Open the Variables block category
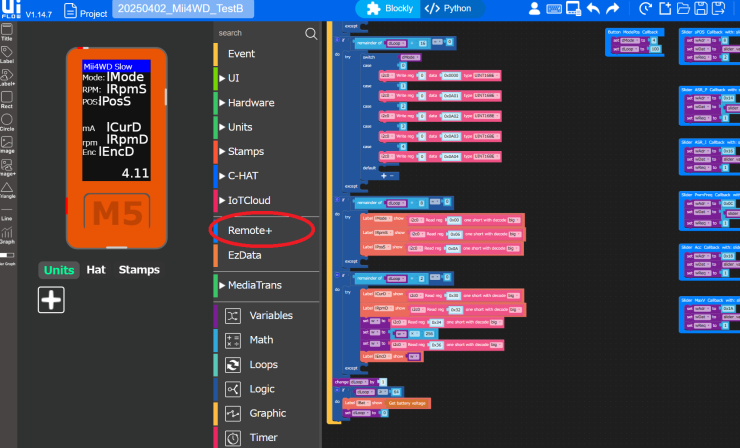 tap(267, 315)
